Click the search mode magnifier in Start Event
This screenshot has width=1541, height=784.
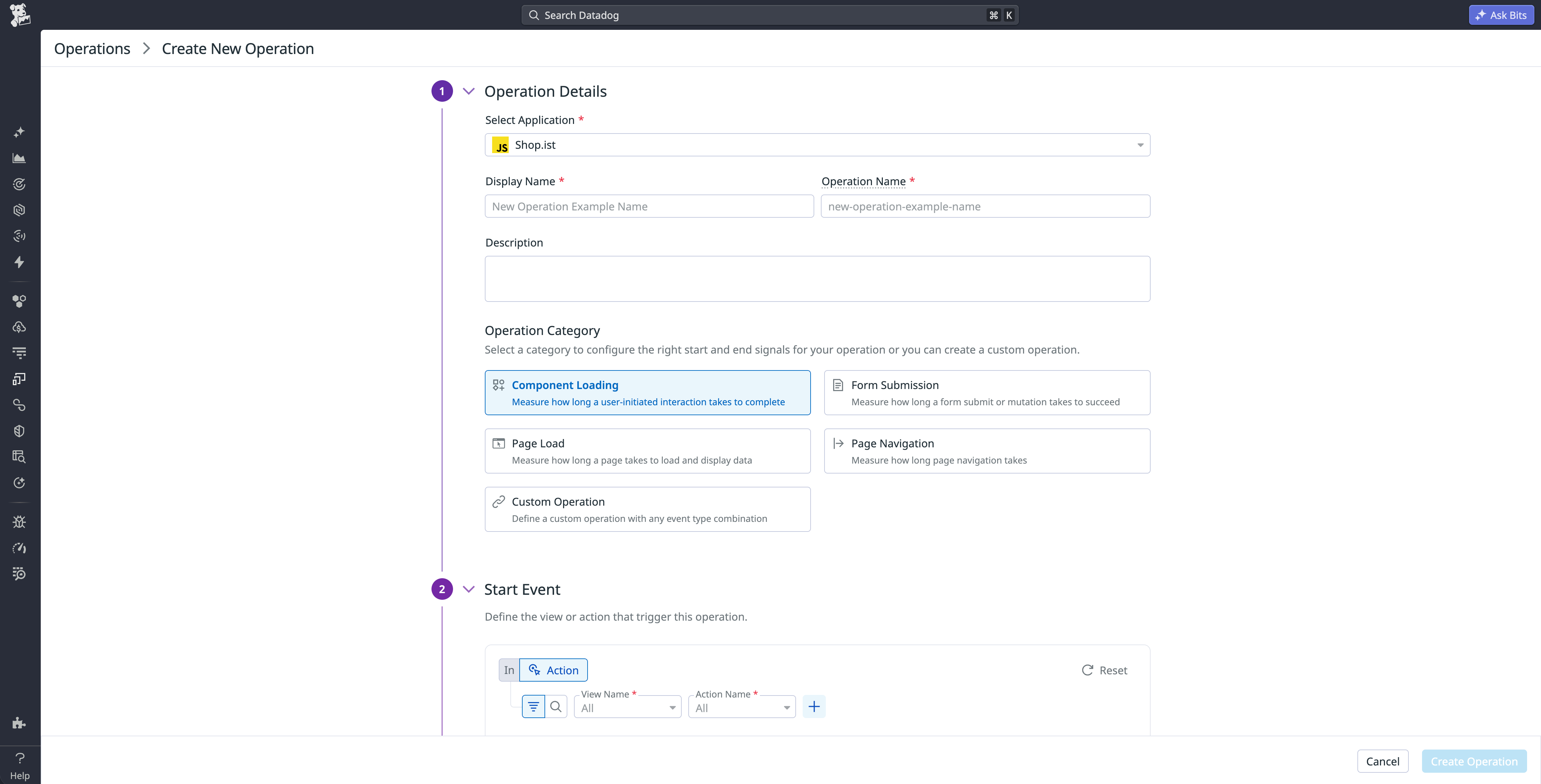click(x=556, y=706)
